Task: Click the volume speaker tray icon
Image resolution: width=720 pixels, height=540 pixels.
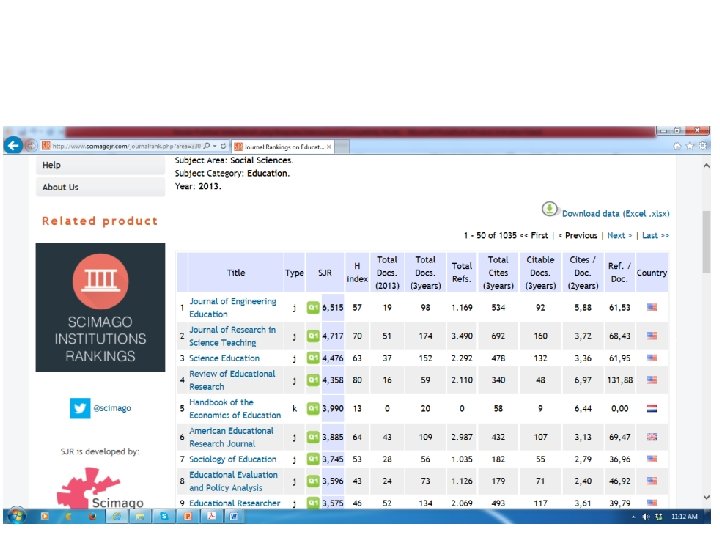Action: (646, 517)
